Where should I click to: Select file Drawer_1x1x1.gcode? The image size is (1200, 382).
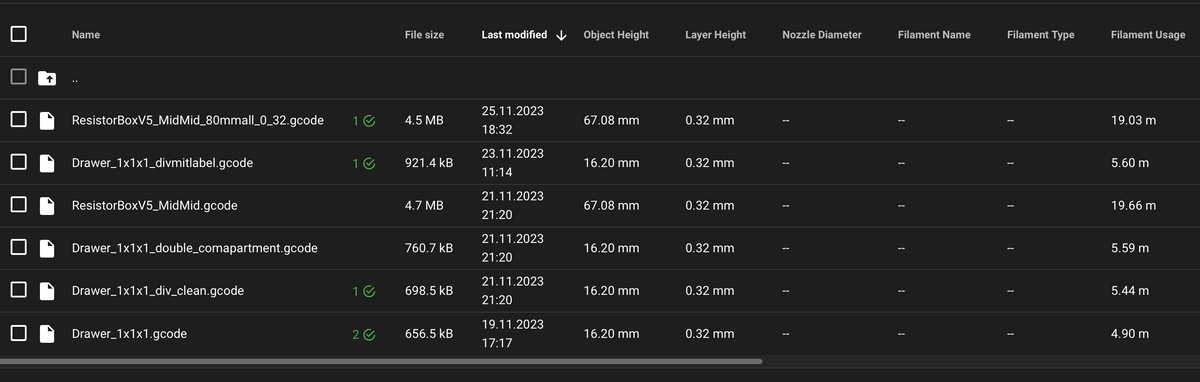(x=129, y=333)
